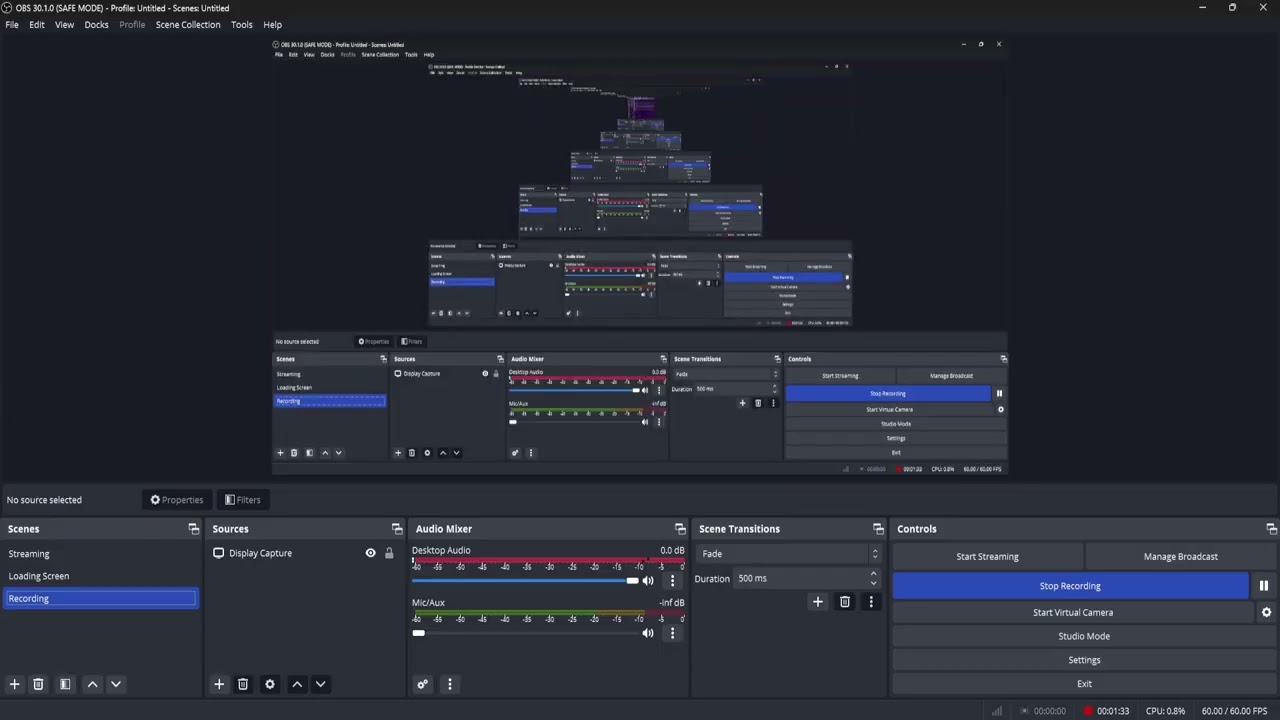Add a new source with plus icon

click(219, 684)
